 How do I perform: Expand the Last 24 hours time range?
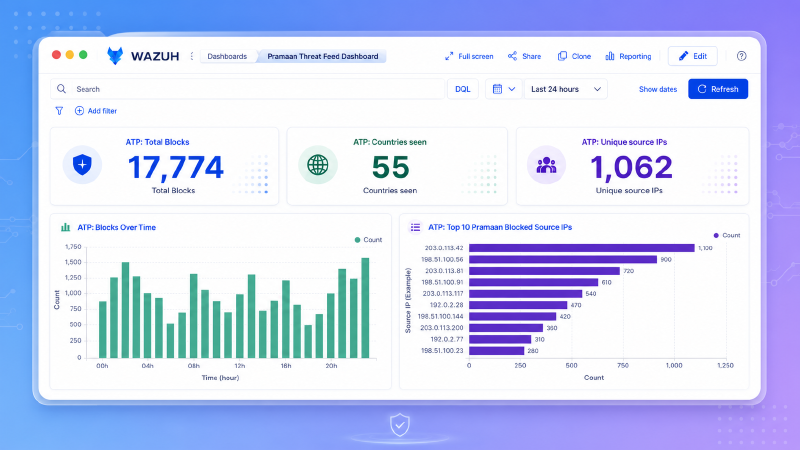(566, 89)
